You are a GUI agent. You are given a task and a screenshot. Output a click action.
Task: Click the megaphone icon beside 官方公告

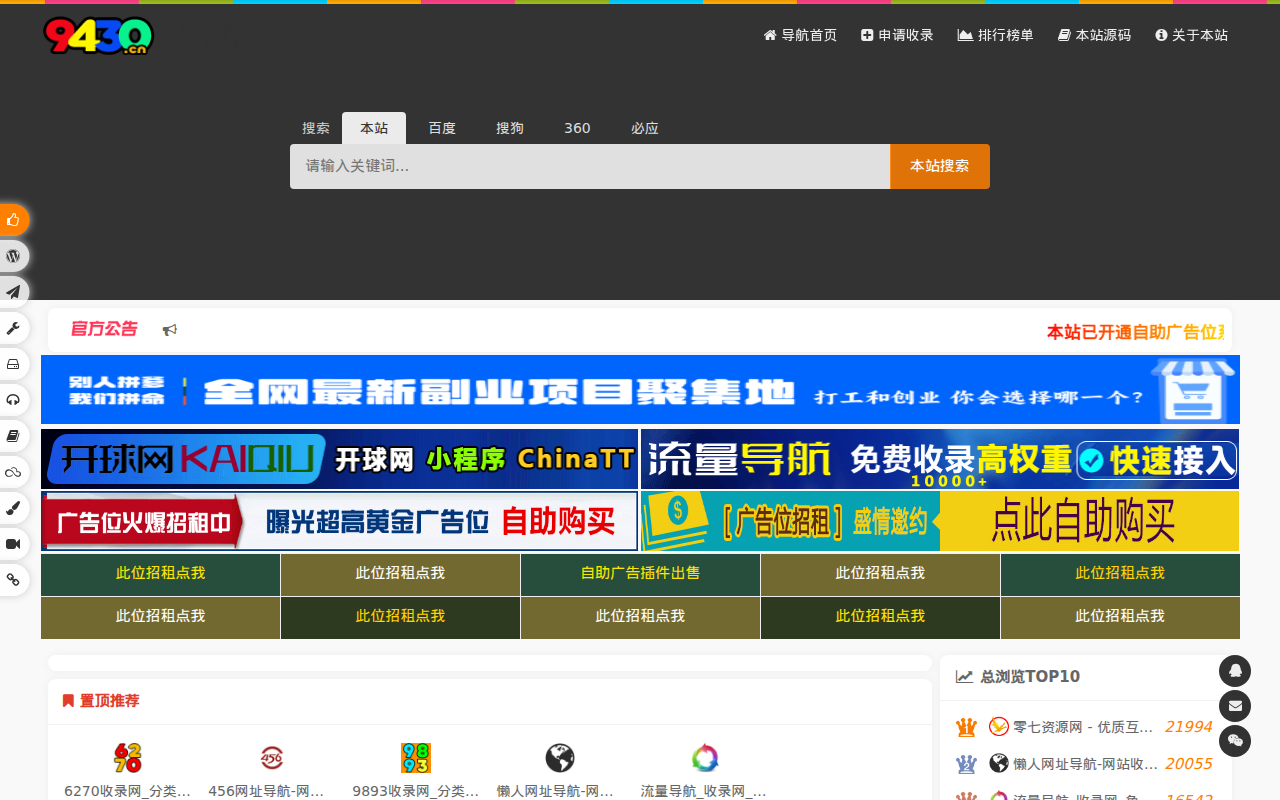coord(170,329)
